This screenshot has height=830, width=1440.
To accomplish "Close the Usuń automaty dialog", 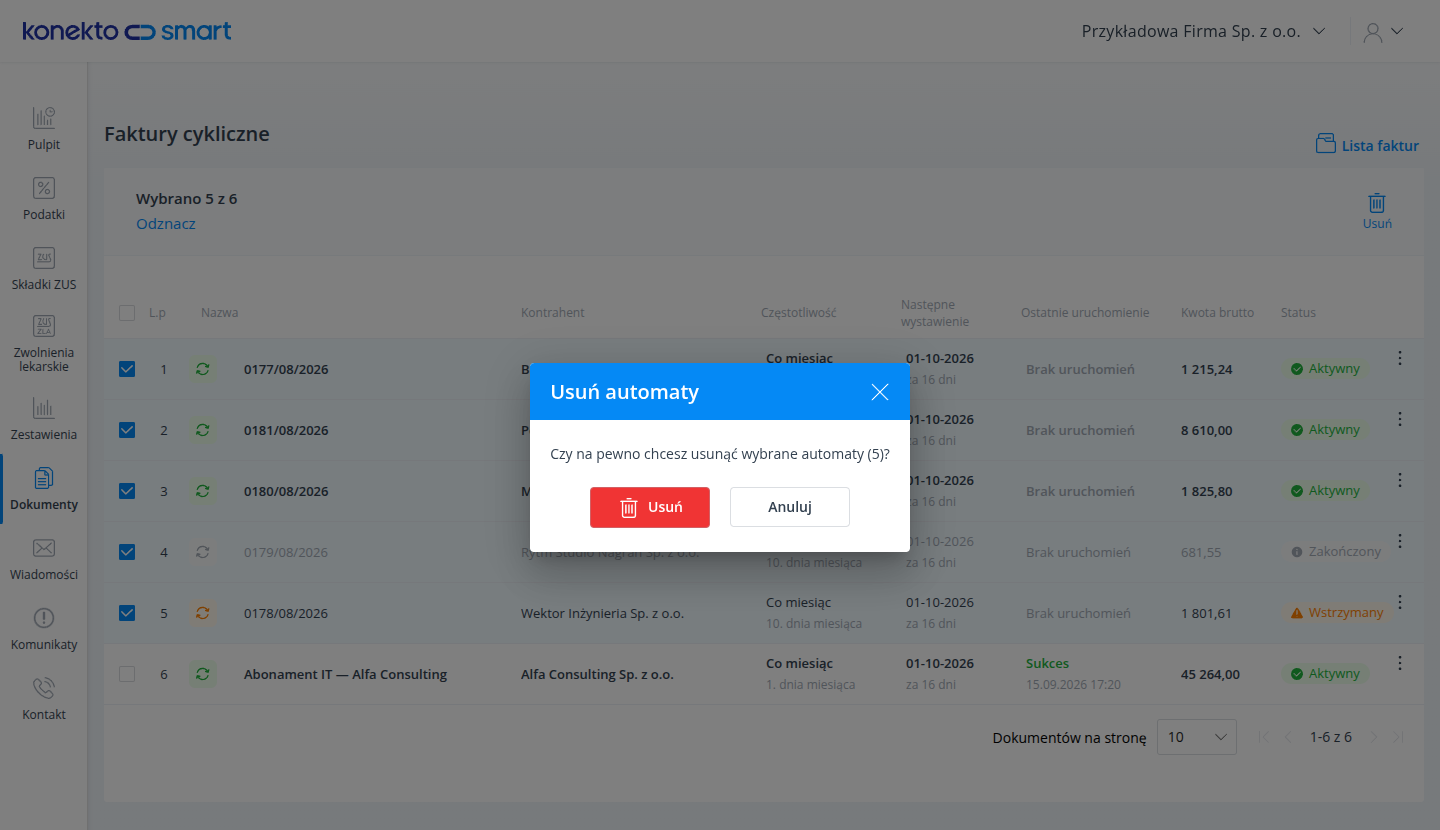I will 880,392.
